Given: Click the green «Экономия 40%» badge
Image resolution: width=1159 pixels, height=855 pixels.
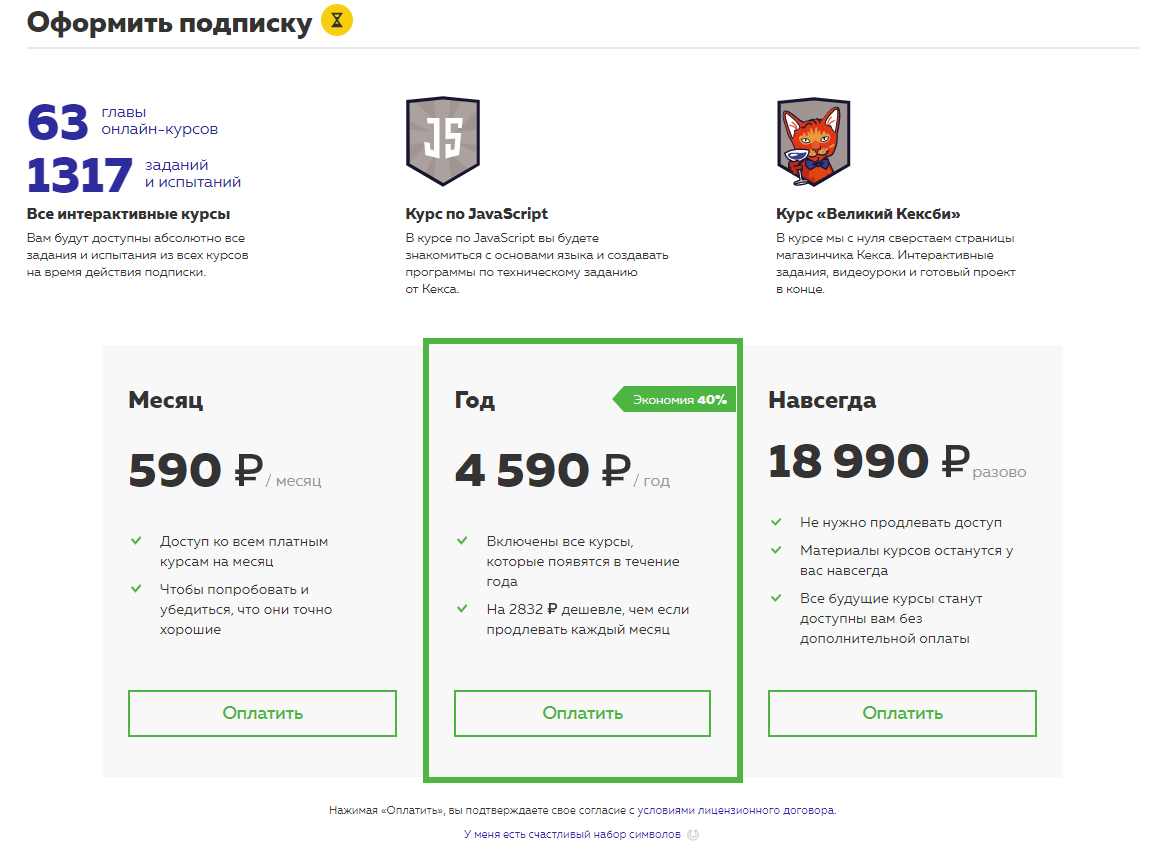Looking at the screenshot, I should 675,400.
